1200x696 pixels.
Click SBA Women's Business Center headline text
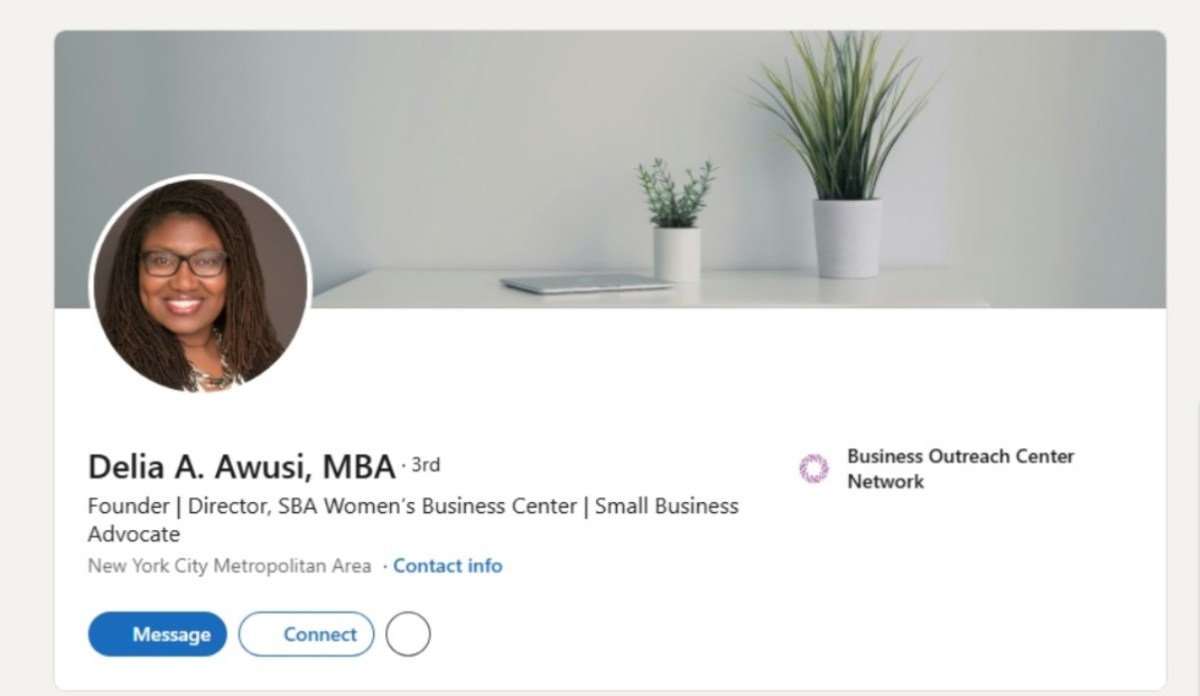pyautogui.click(x=383, y=506)
